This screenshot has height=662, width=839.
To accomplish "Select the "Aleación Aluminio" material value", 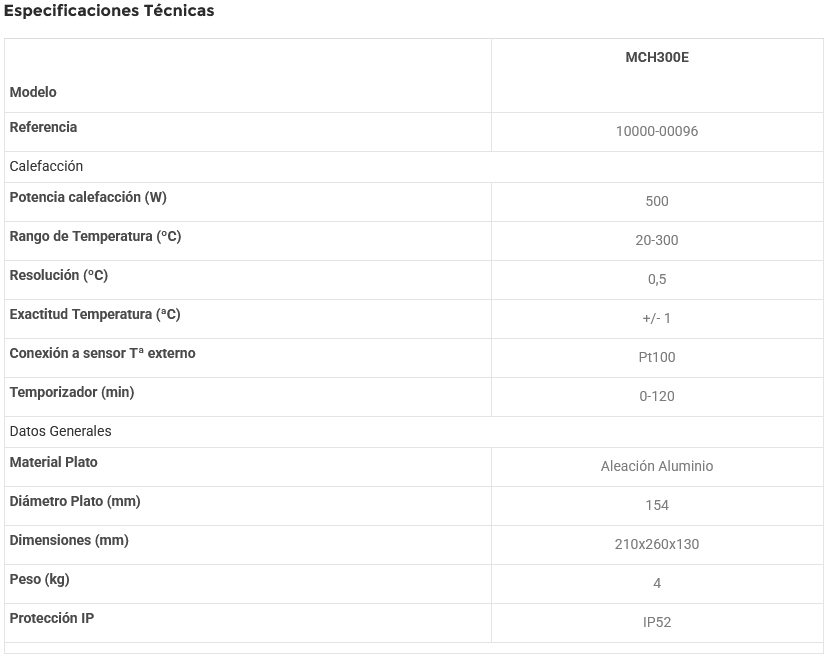I will click(657, 466).
